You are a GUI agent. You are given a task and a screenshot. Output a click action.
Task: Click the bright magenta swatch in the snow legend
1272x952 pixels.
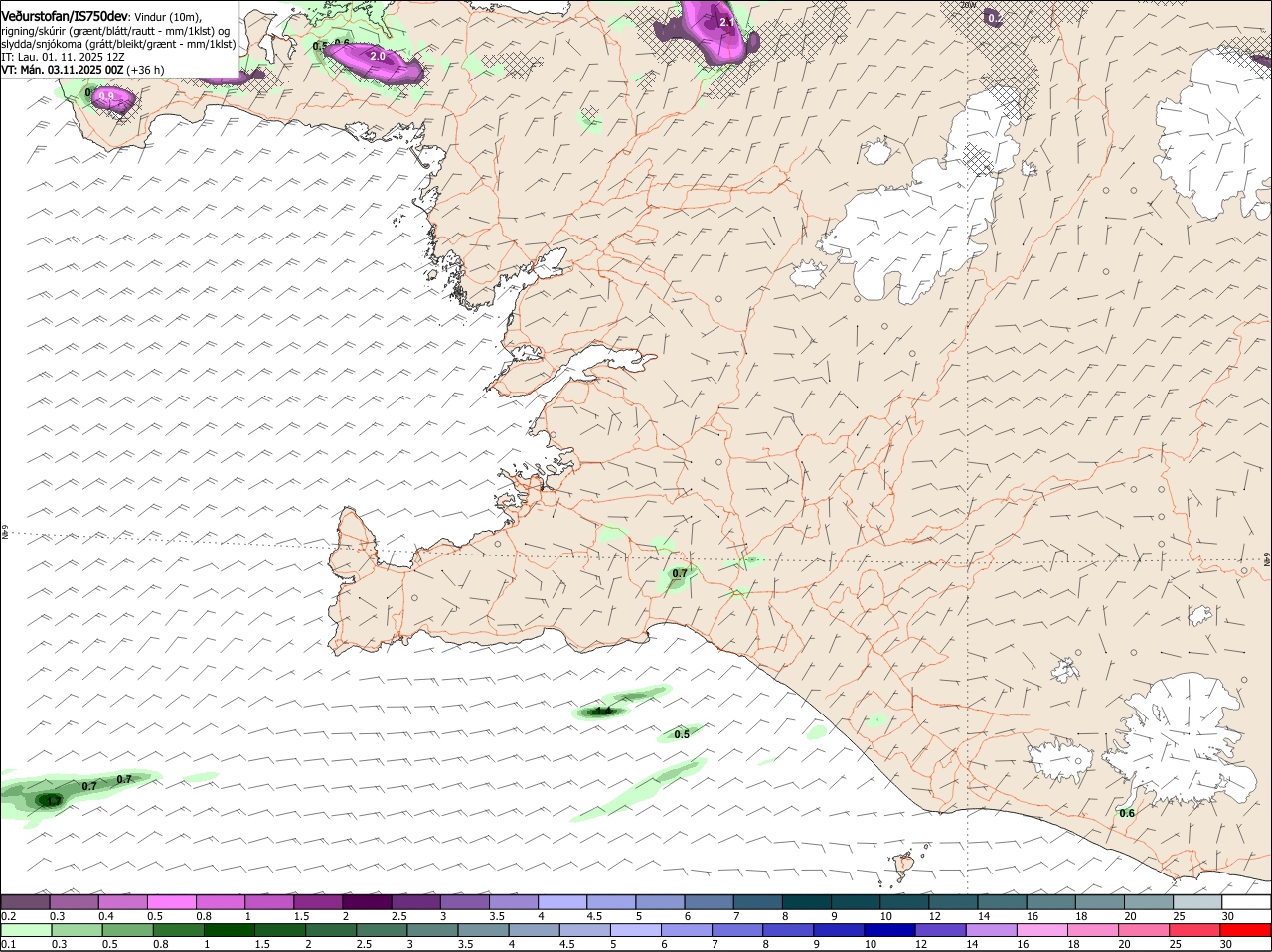(173, 902)
